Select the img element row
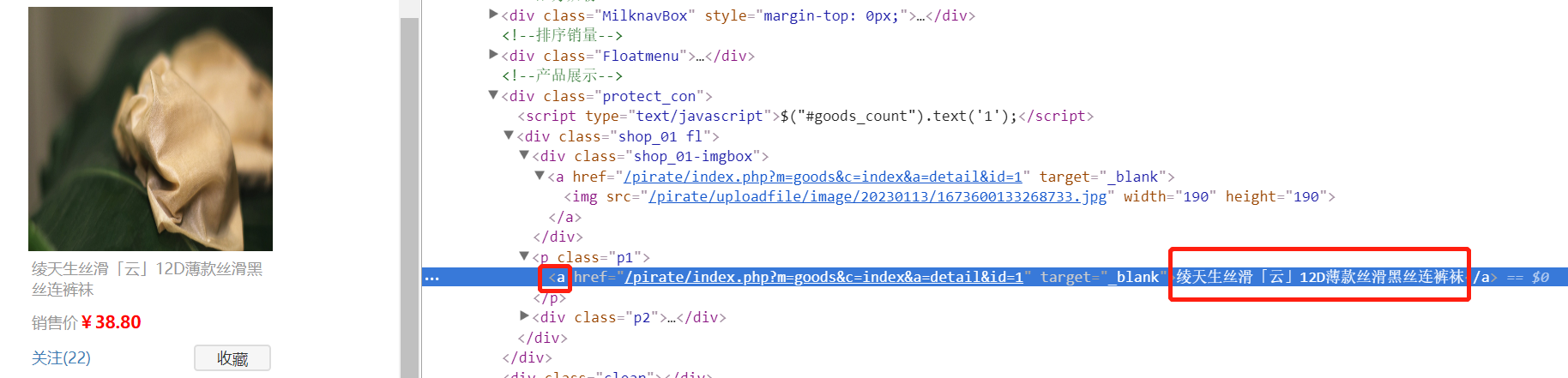This screenshot has height=378, width=1568. tap(950, 196)
